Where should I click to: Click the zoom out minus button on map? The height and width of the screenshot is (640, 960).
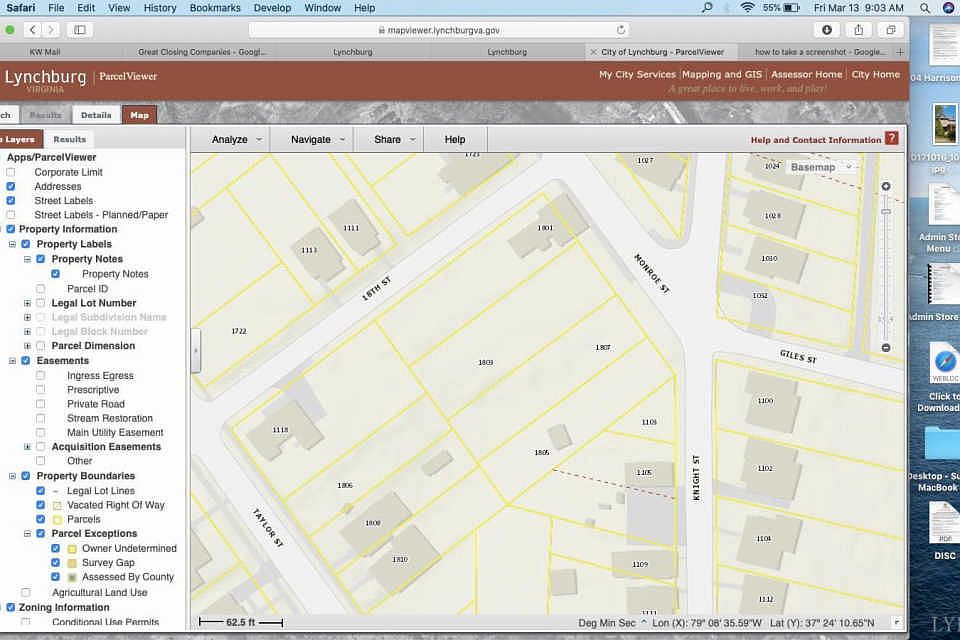click(x=885, y=347)
